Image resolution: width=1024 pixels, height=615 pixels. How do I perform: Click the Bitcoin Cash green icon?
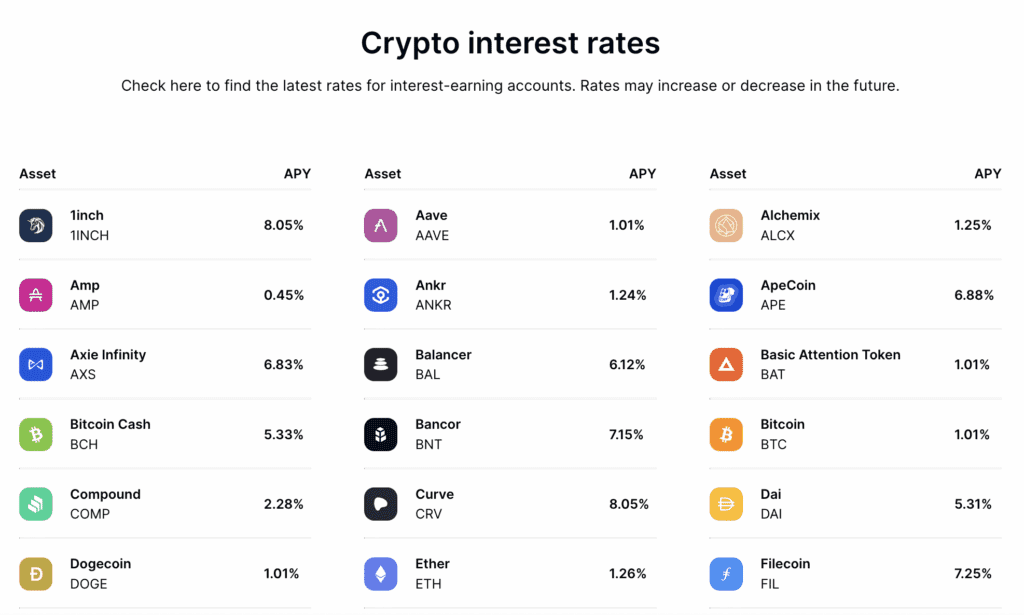pyautogui.click(x=36, y=434)
